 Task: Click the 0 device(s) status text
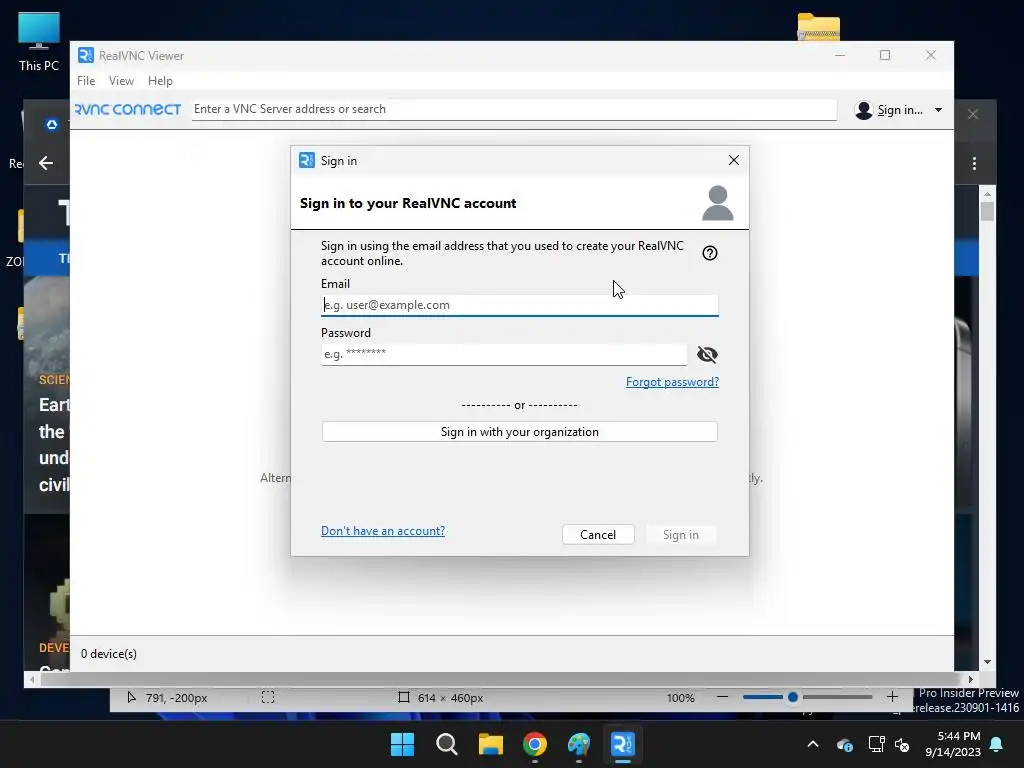click(108, 654)
